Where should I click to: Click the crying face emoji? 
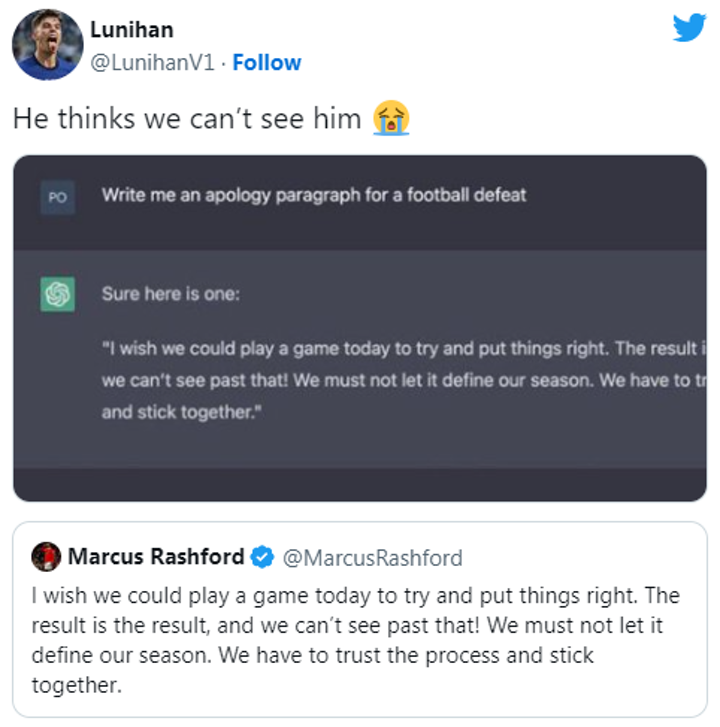(391, 119)
